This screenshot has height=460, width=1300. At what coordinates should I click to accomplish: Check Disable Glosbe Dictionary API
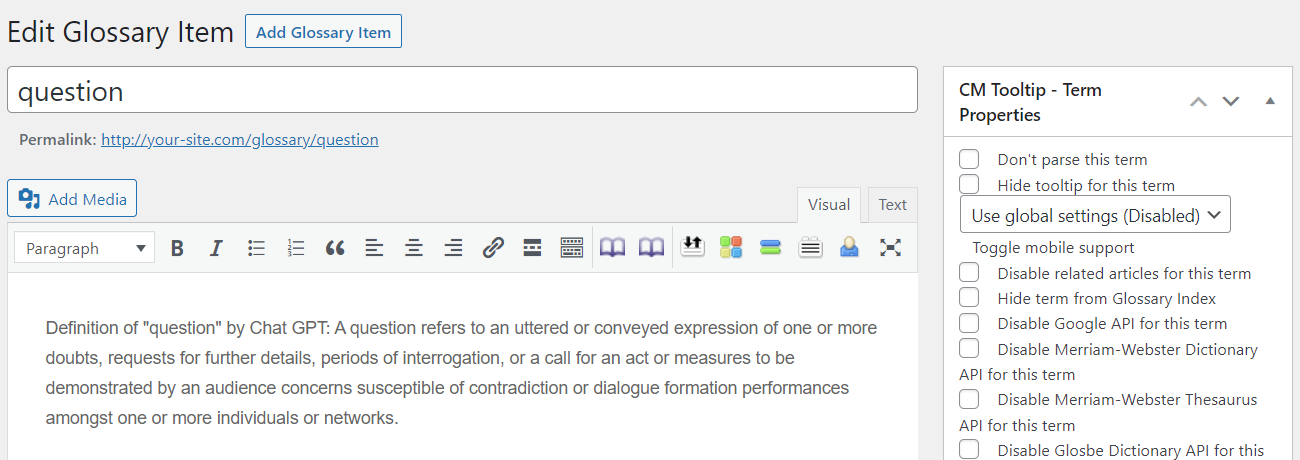[x=969, y=449]
